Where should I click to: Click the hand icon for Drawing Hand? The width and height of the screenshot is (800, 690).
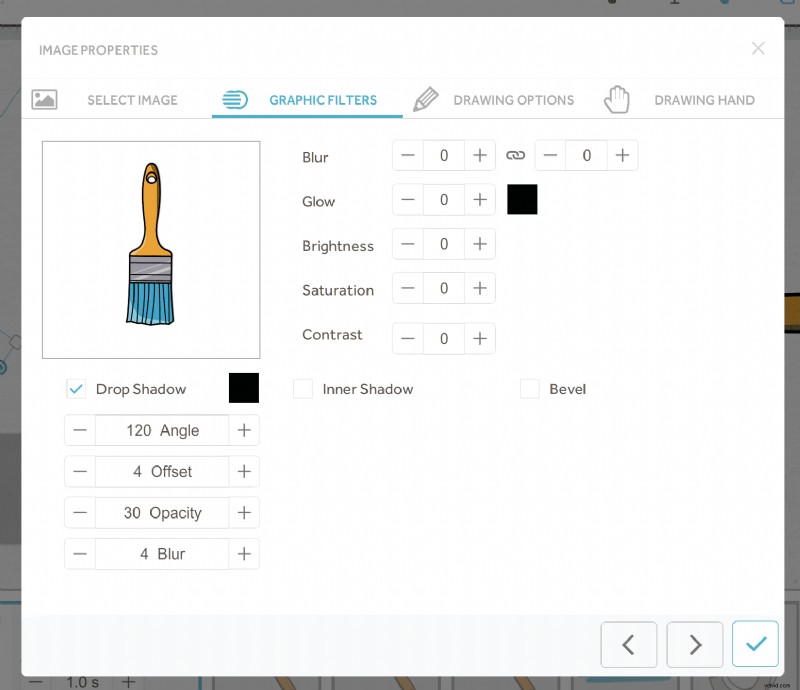617,99
